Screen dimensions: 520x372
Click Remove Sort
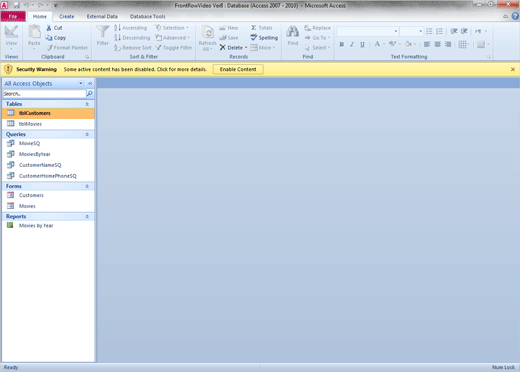coord(133,48)
